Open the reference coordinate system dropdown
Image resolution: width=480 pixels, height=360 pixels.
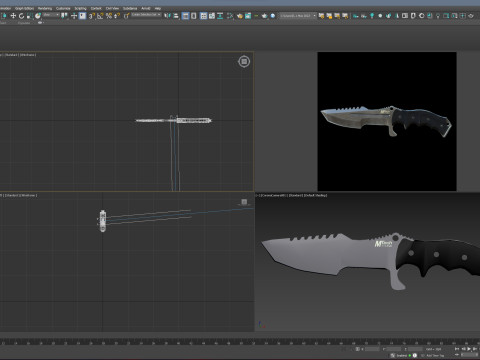tap(51, 15)
